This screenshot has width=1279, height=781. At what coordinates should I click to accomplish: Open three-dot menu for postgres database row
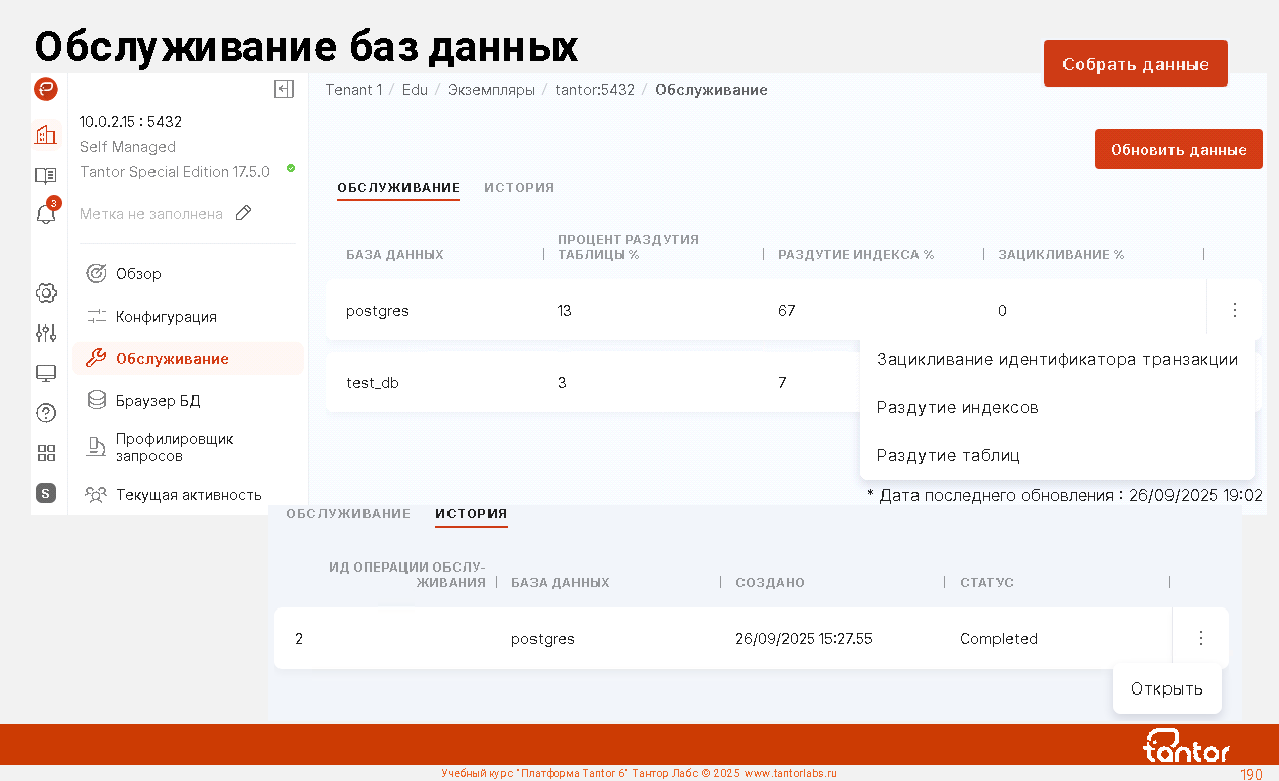(x=1234, y=310)
